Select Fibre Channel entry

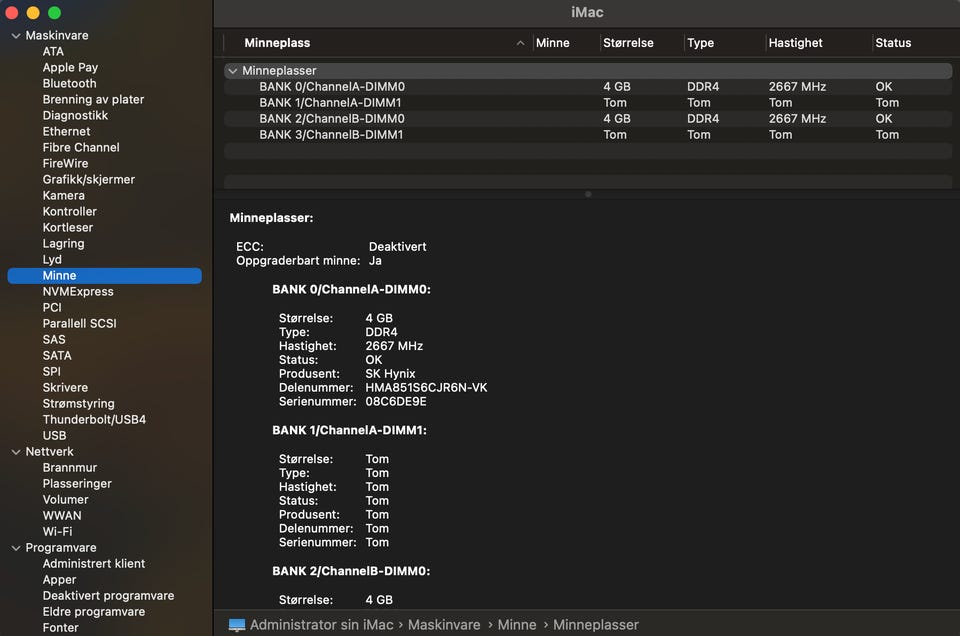tap(81, 147)
